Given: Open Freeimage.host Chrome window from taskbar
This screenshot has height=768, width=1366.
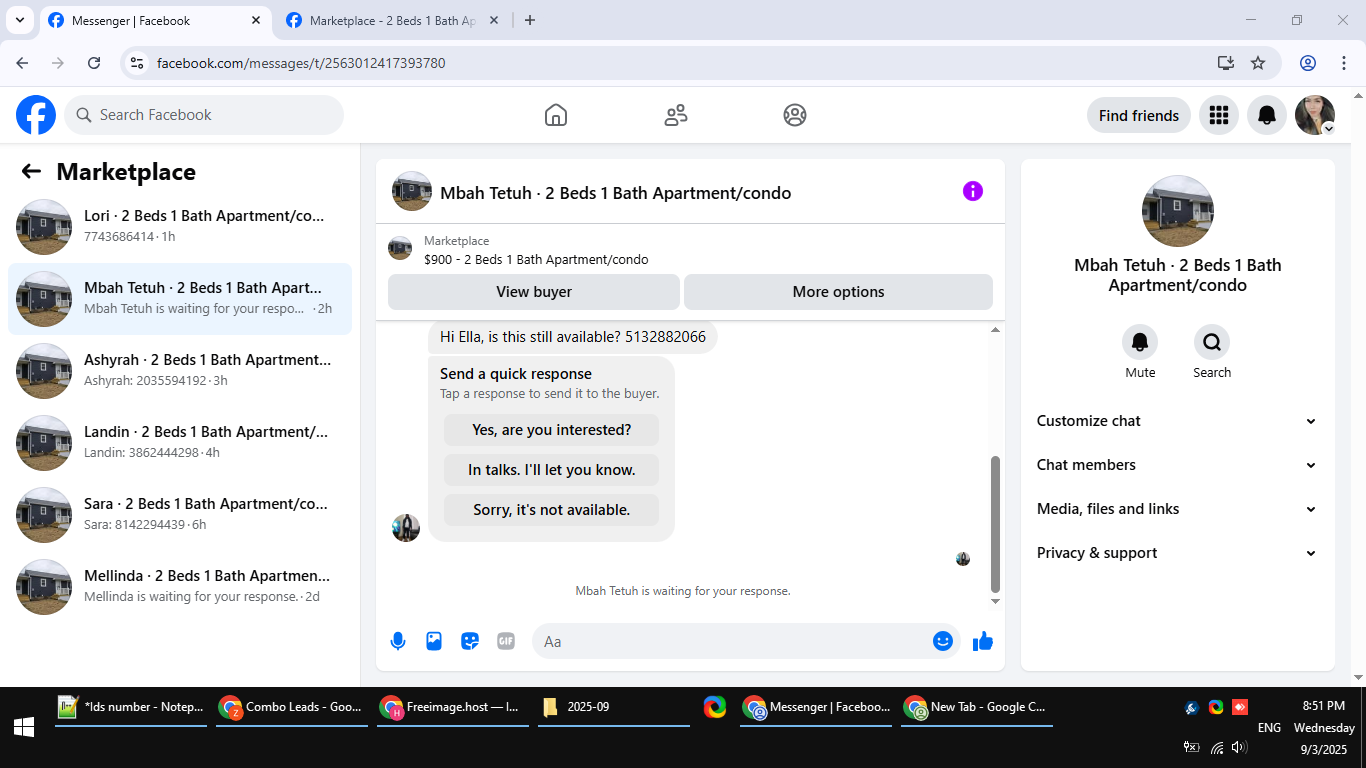Looking at the screenshot, I should coord(453,707).
